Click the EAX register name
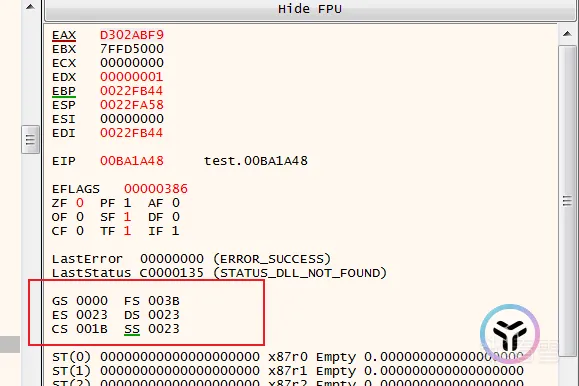The width and height of the screenshot is (579, 386). click(x=64, y=35)
